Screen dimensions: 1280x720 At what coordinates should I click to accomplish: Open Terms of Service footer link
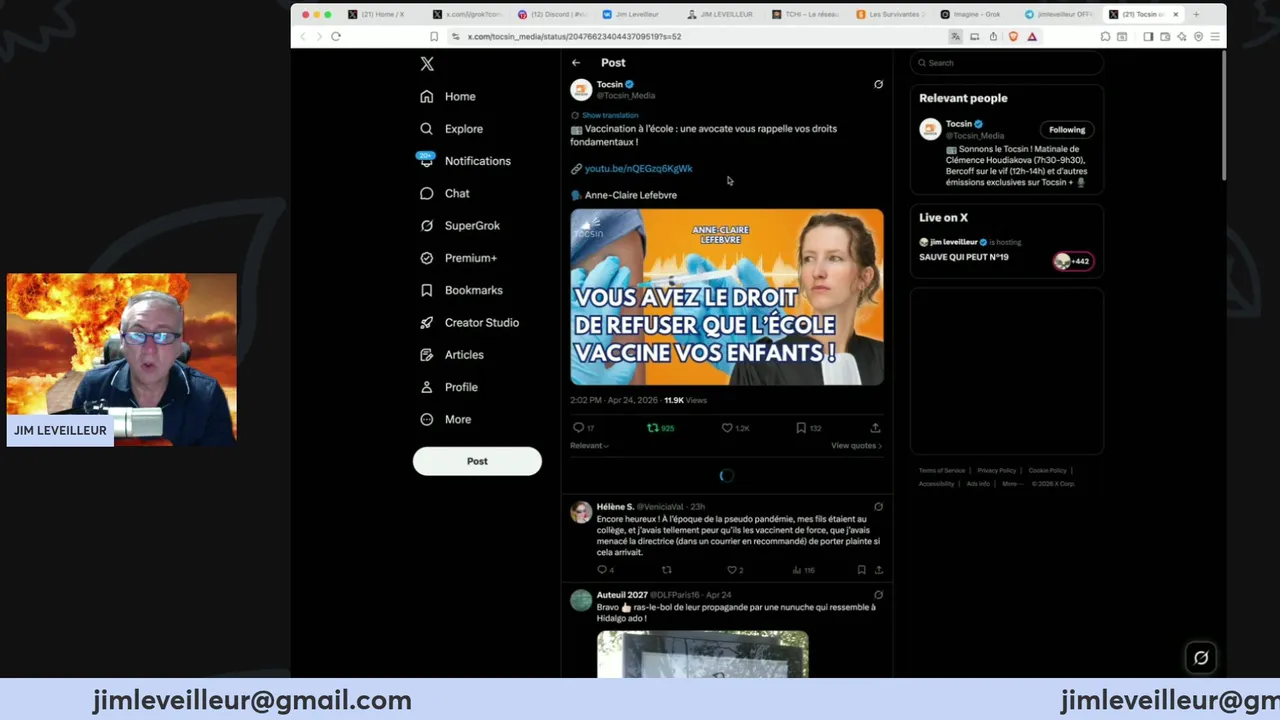(942, 471)
